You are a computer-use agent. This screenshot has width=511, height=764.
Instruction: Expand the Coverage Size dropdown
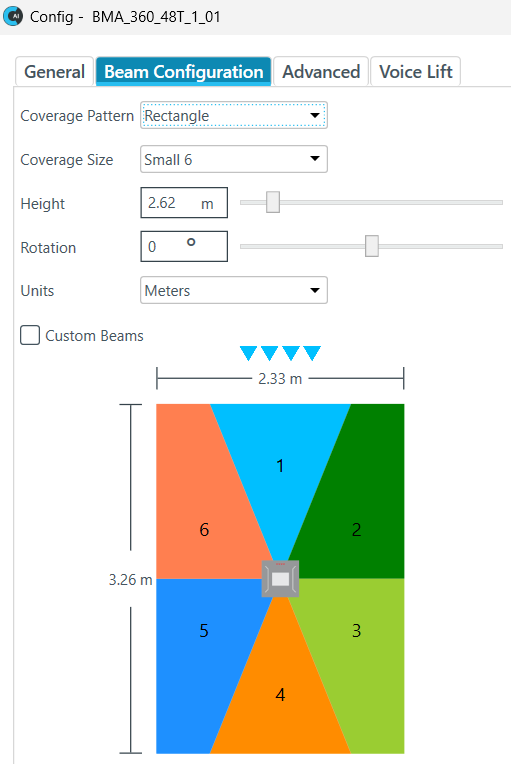[x=234, y=159]
